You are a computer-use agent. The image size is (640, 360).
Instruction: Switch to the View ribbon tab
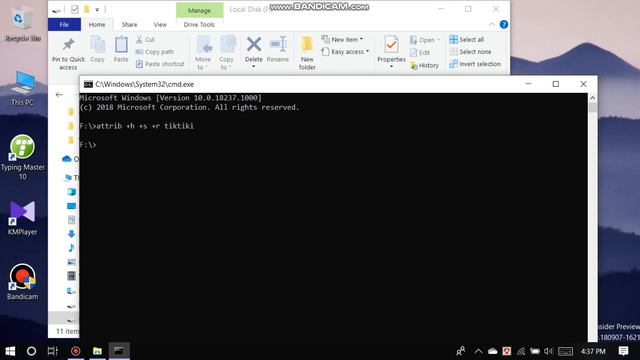[160, 24]
